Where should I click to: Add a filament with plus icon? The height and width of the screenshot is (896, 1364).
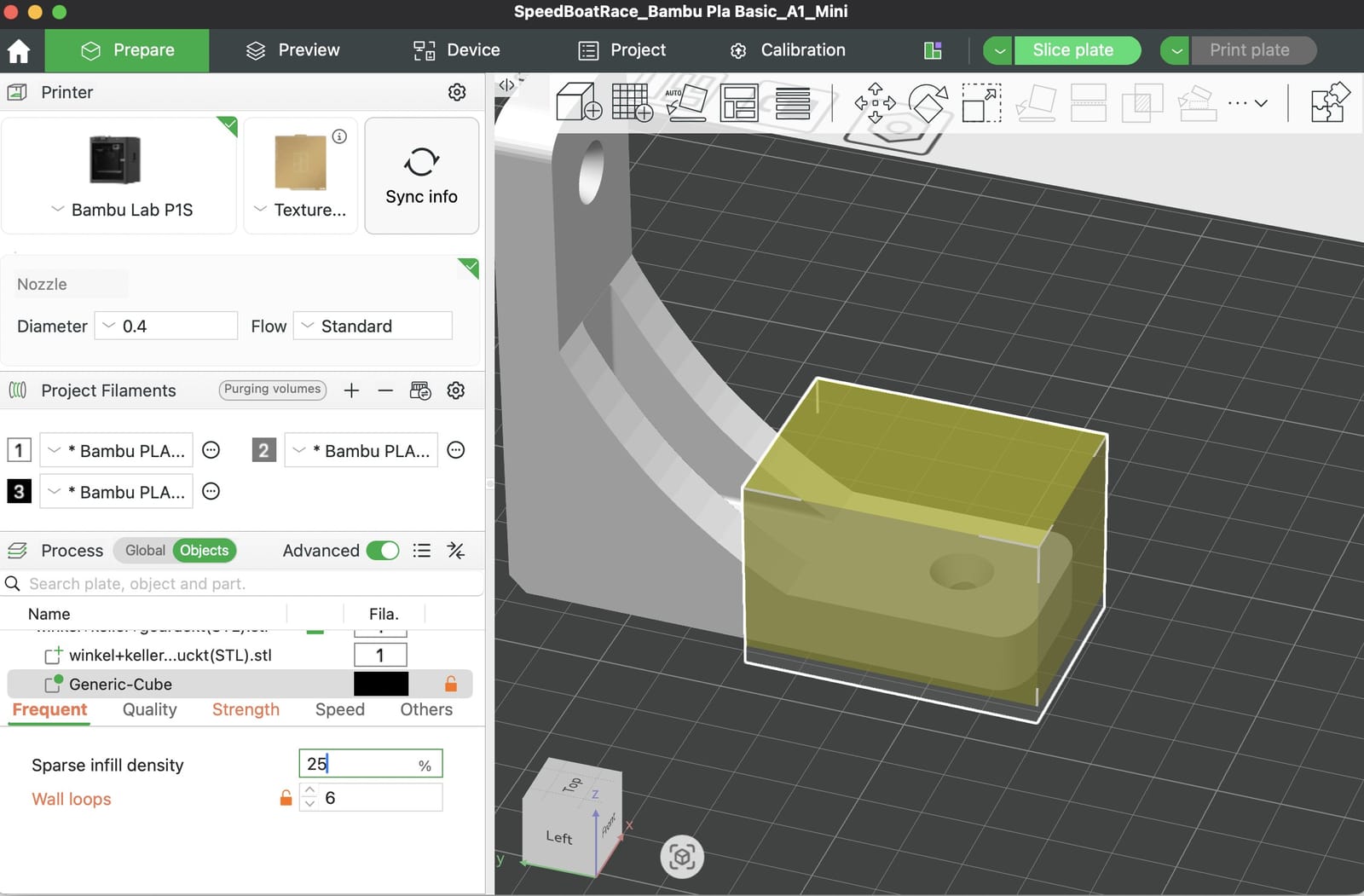pyautogui.click(x=351, y=390)
